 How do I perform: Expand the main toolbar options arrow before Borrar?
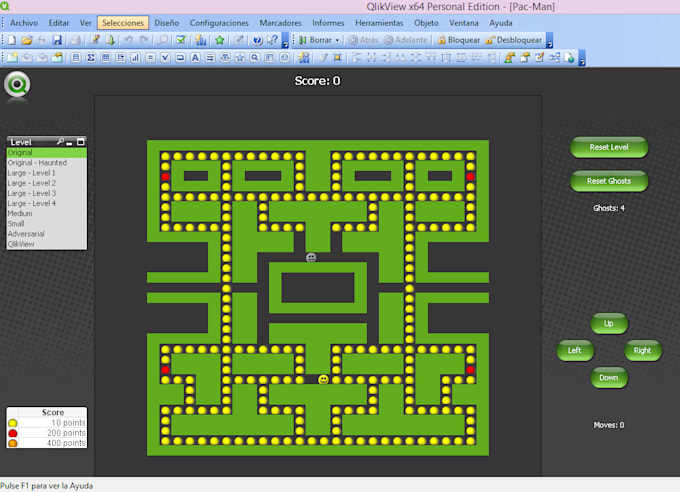tap(285, 41)
